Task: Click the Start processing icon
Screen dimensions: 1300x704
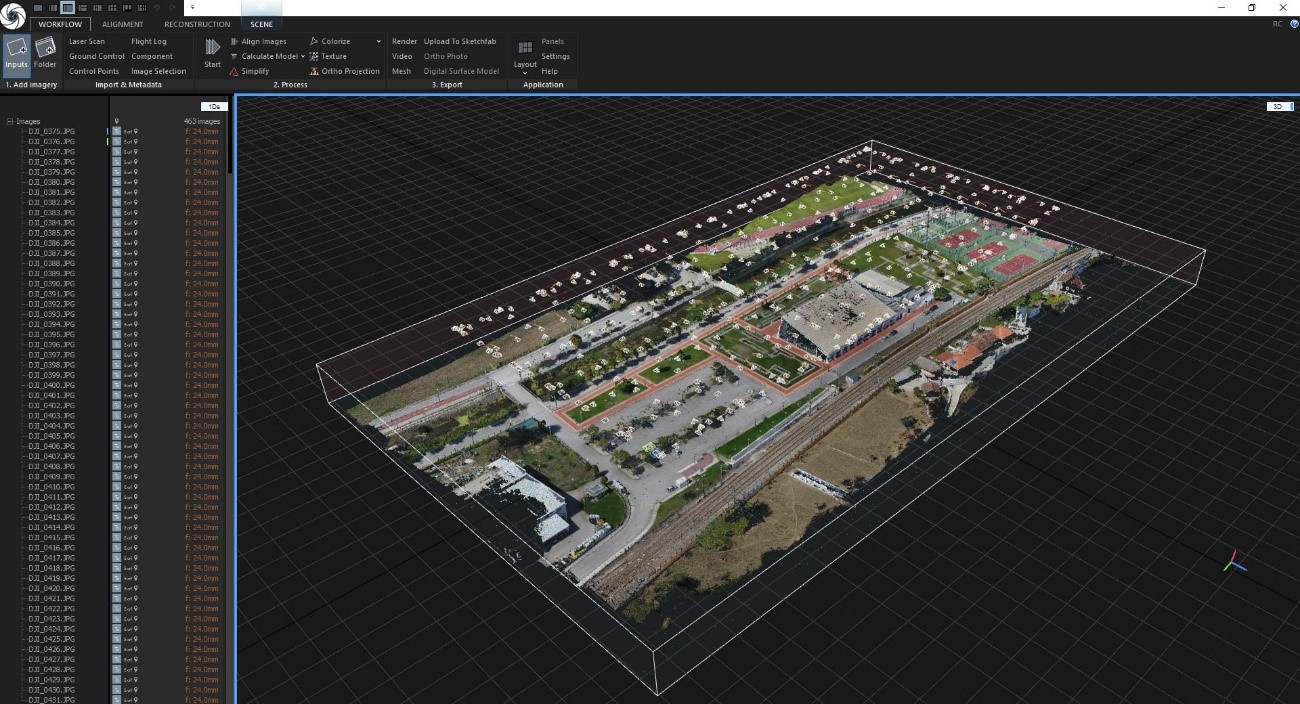Action: coord(212,53)
